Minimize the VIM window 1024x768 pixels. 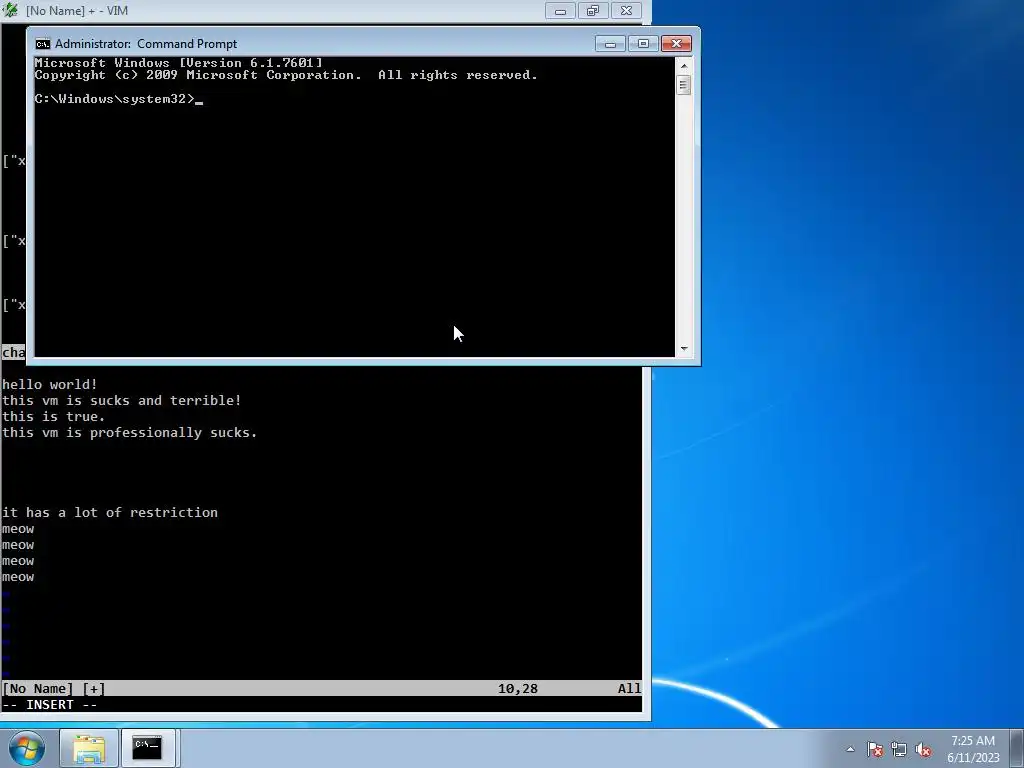click(x=560, y=10)
